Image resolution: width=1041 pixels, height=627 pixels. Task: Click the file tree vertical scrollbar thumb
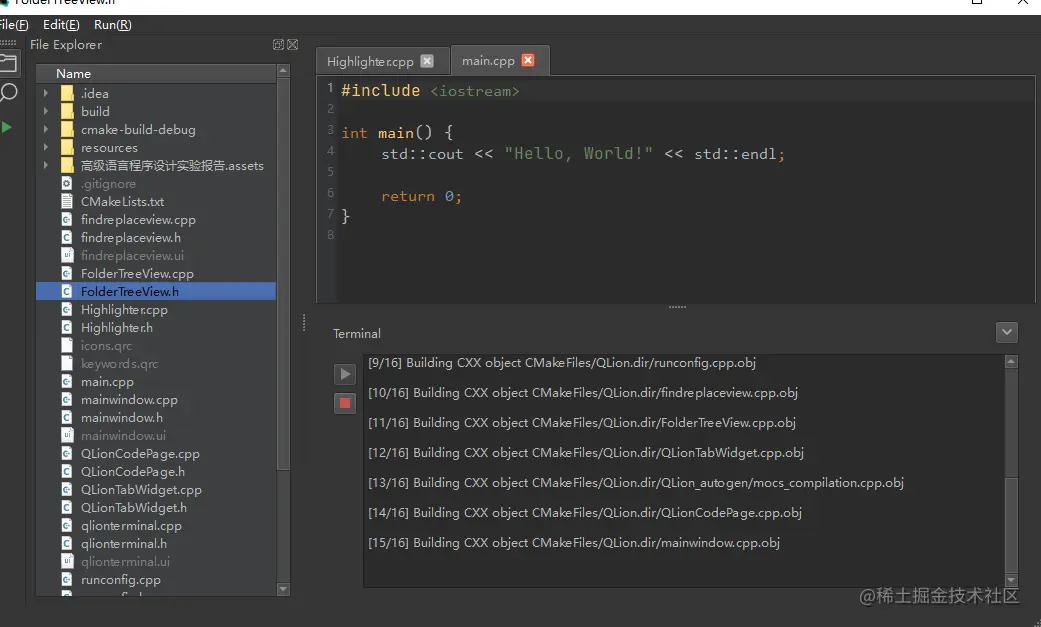pyautogui.click(x=283, y=274)
